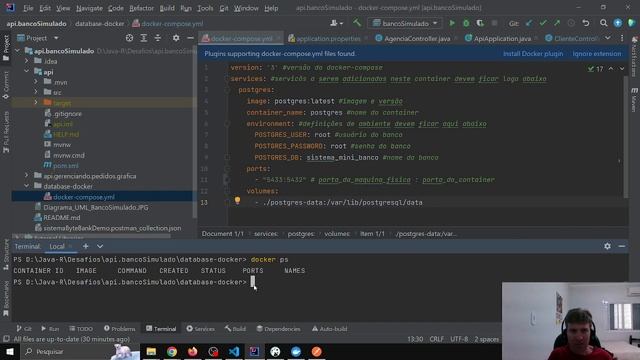Collapse the database-docker folder
640x360 pixels.
27,186
